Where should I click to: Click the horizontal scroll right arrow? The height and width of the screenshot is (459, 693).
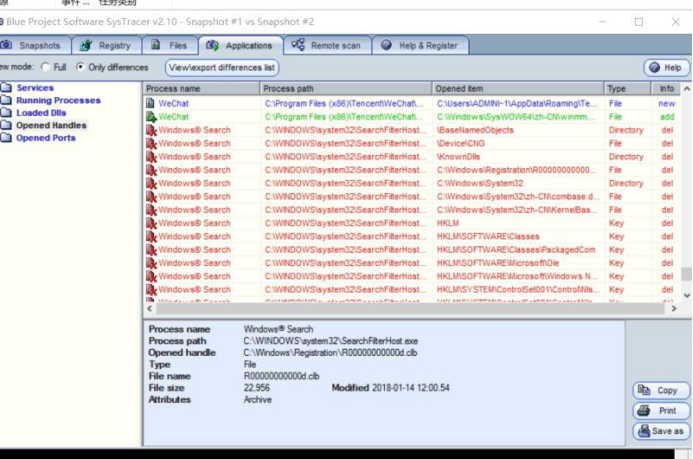coord(674,308)
